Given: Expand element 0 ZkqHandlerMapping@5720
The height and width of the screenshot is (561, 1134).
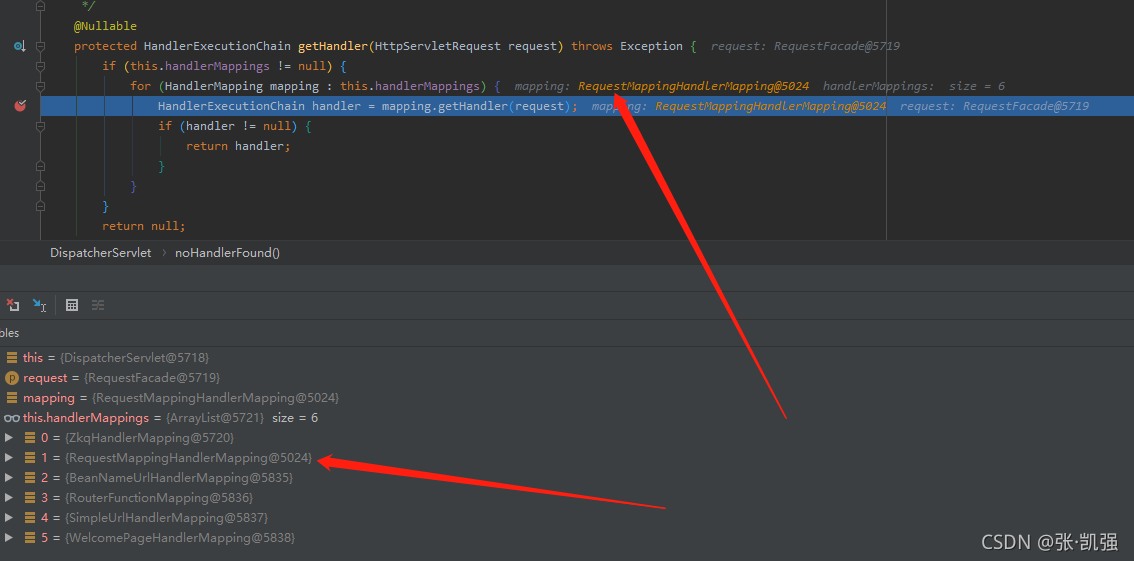Looking at the screenshot, I should point(9,437).
